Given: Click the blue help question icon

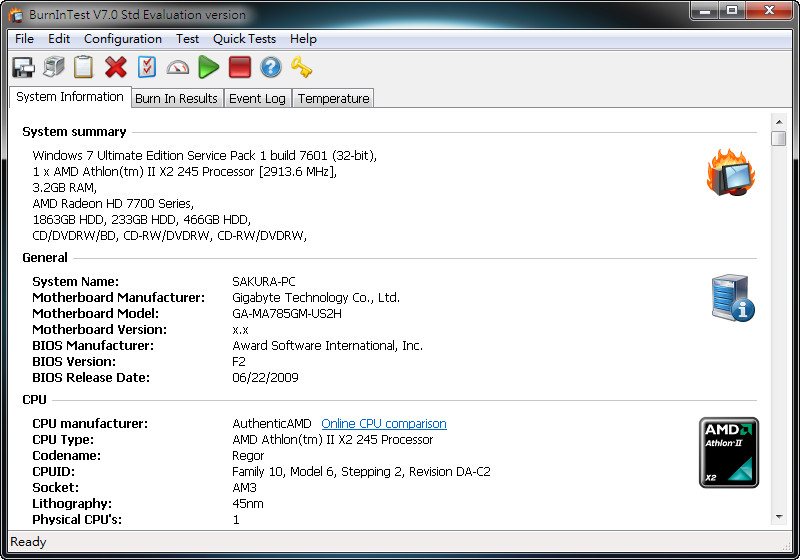Looking at the screenshot, I should 270,67.
